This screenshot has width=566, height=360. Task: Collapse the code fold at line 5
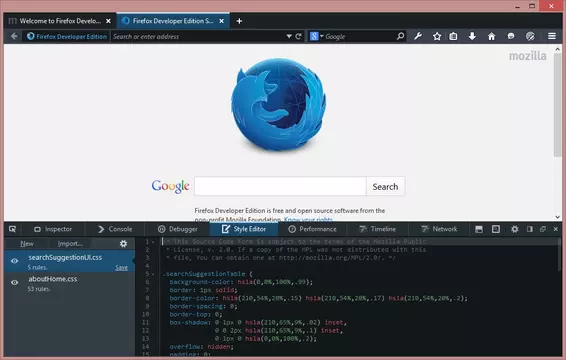(x=153, y=274)
